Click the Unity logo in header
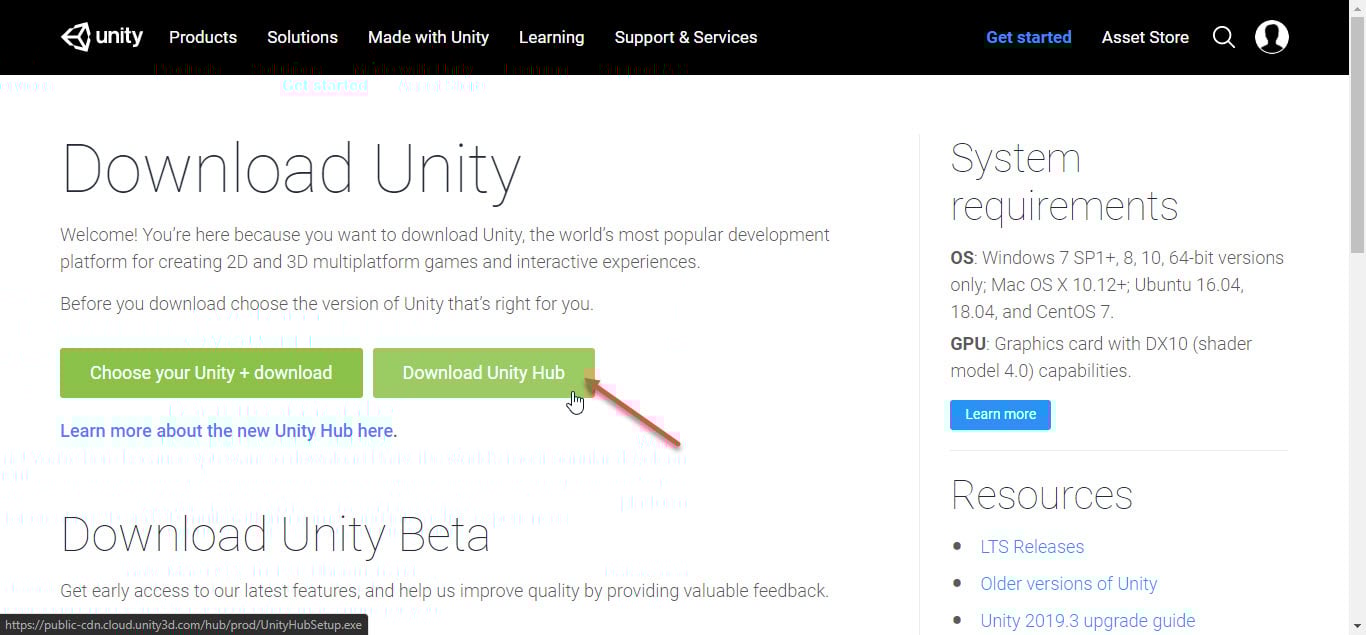The width and height of the screenshot is (1366, 635). point(102,37)
